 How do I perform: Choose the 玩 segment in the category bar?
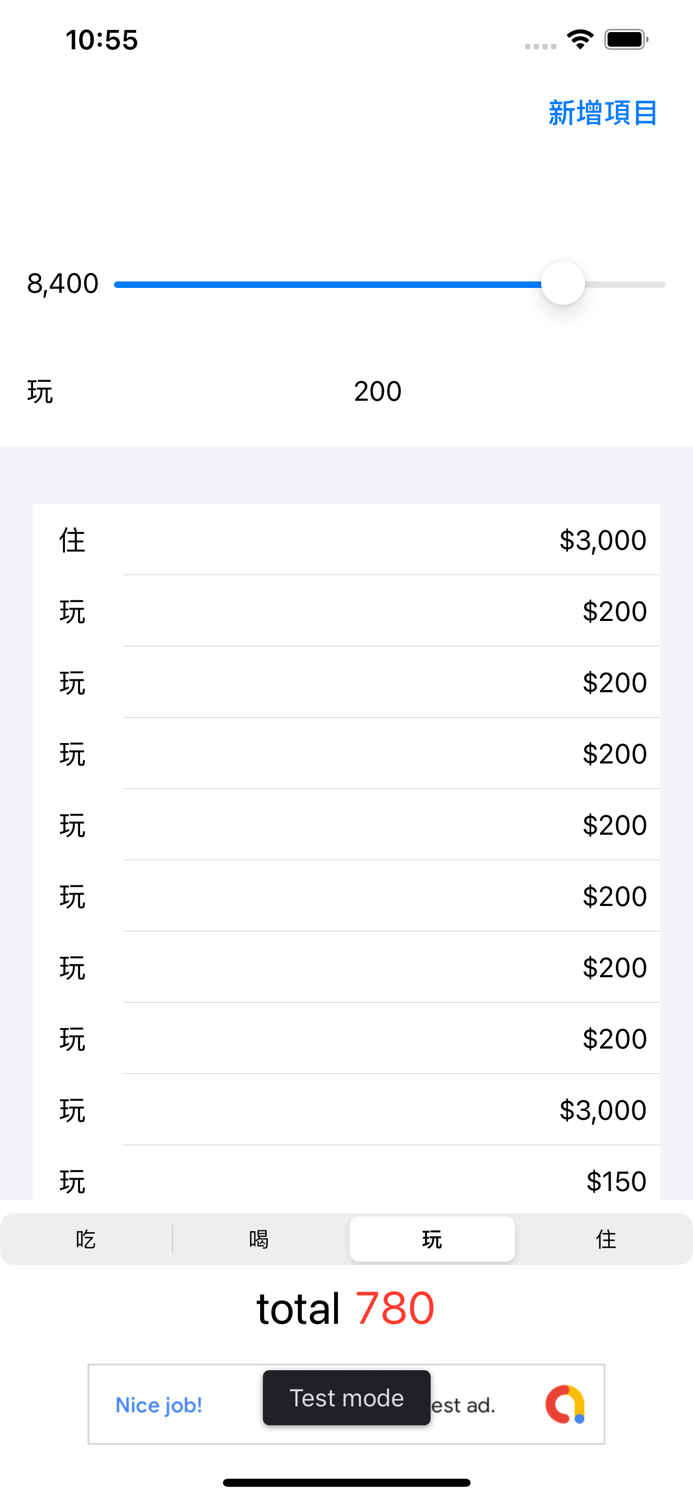432,1240
